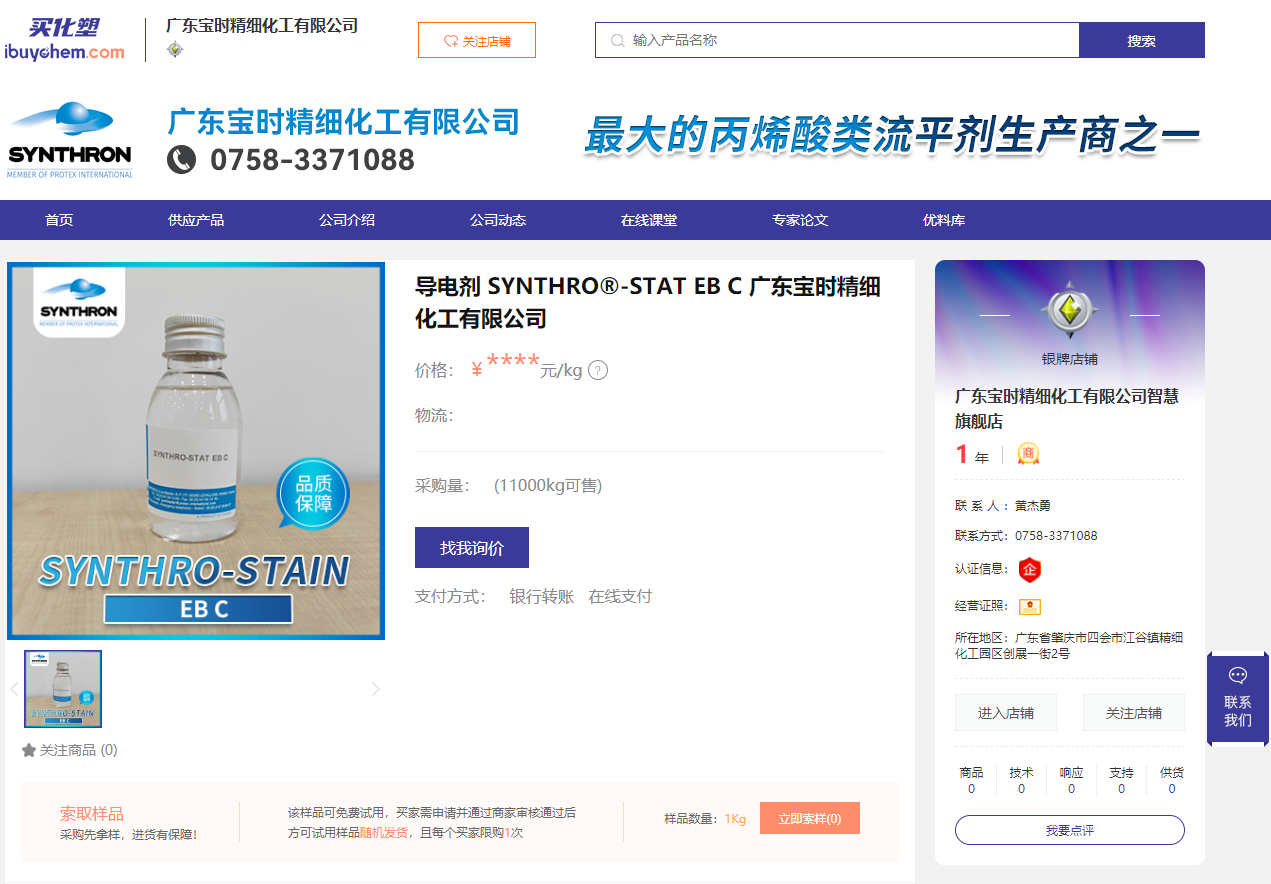Screen dimensions: 1271x884
Task: Click the (11000kg可售) quantity text
Action: (x=548, y=486)
